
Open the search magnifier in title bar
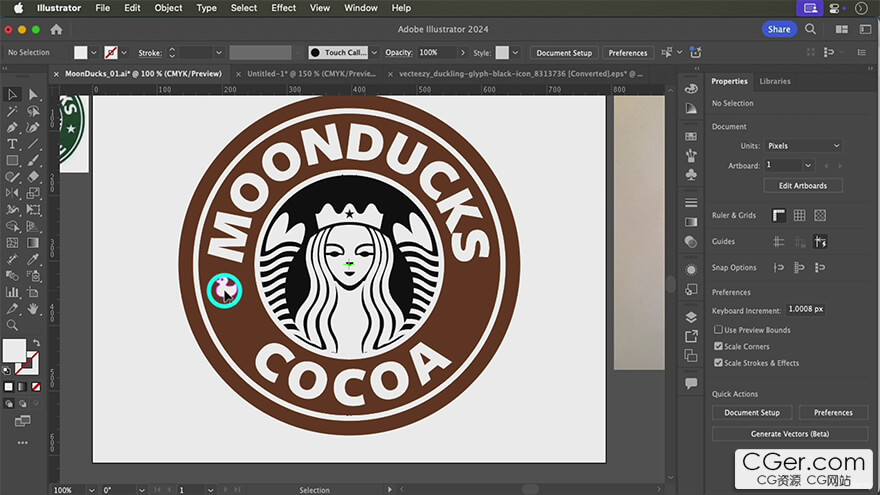[x=810, y=29]
